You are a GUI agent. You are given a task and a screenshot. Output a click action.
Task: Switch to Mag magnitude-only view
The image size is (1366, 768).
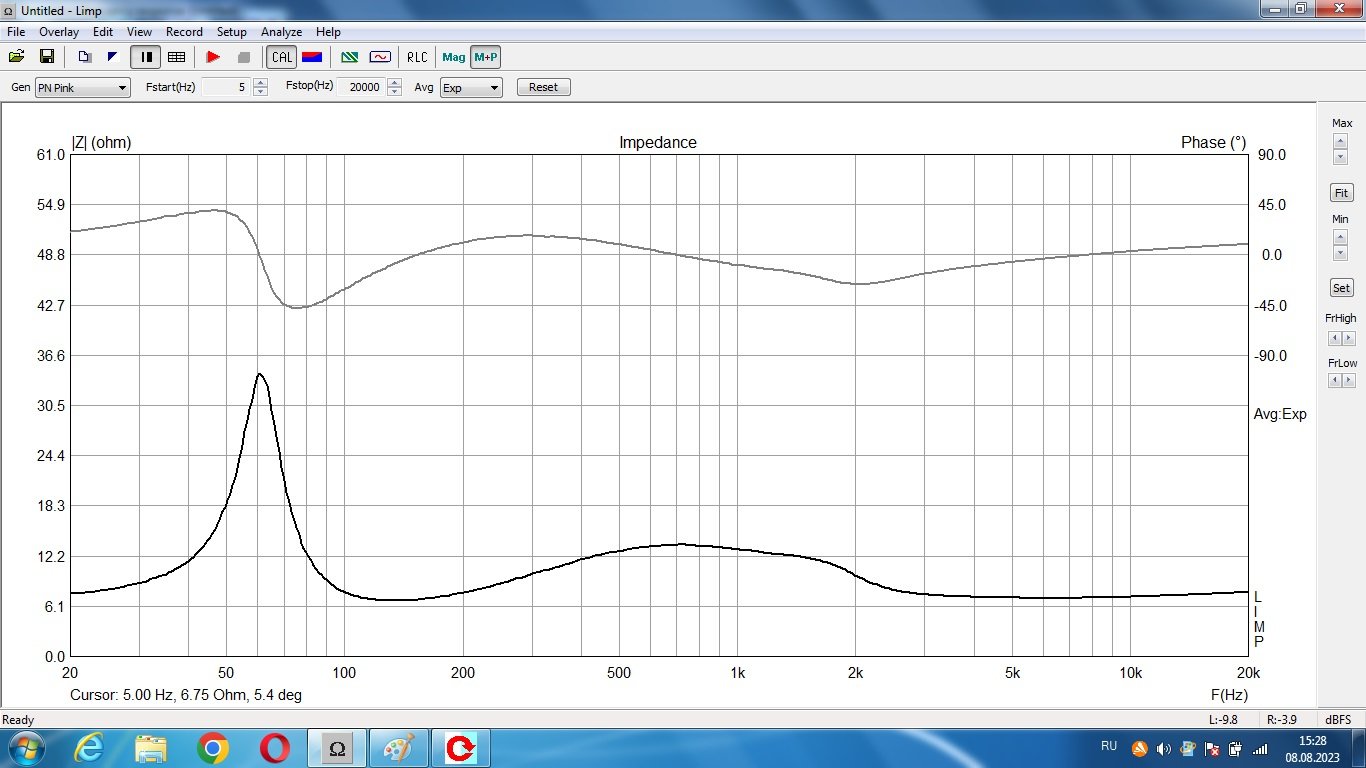pos(454,57)
